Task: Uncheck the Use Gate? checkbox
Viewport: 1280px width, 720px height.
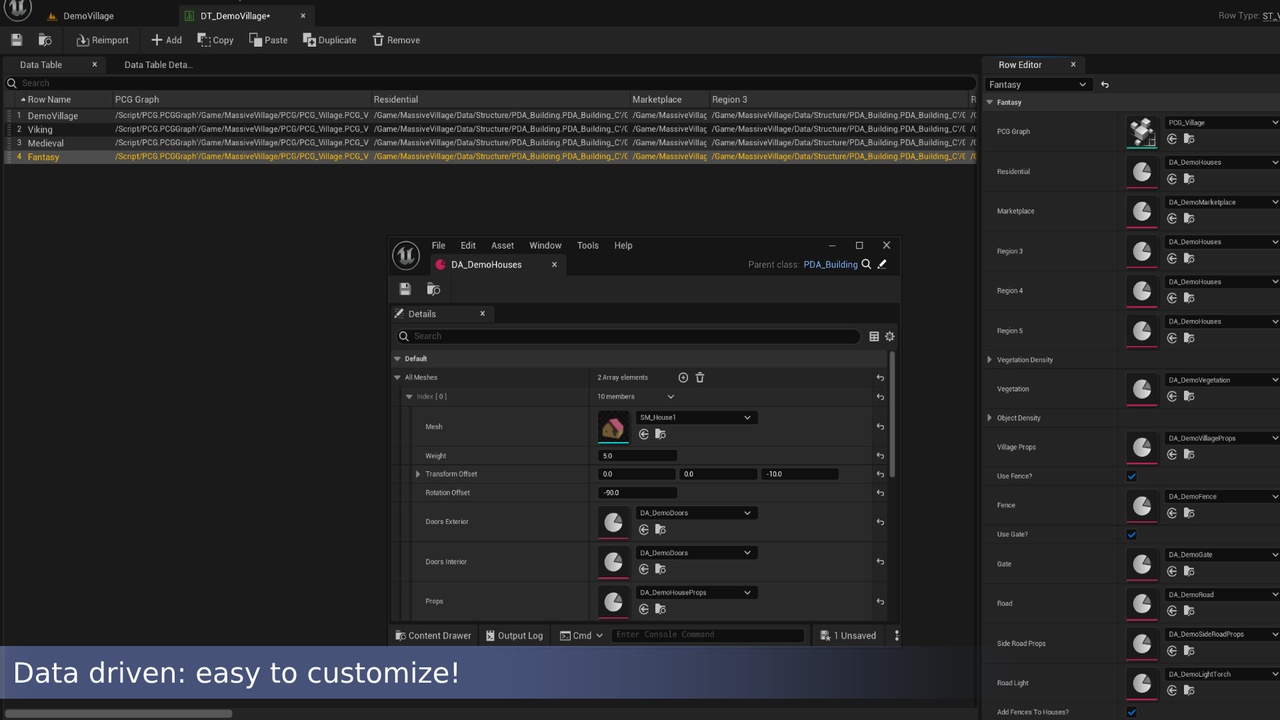Action: [x=1132, y=534]
